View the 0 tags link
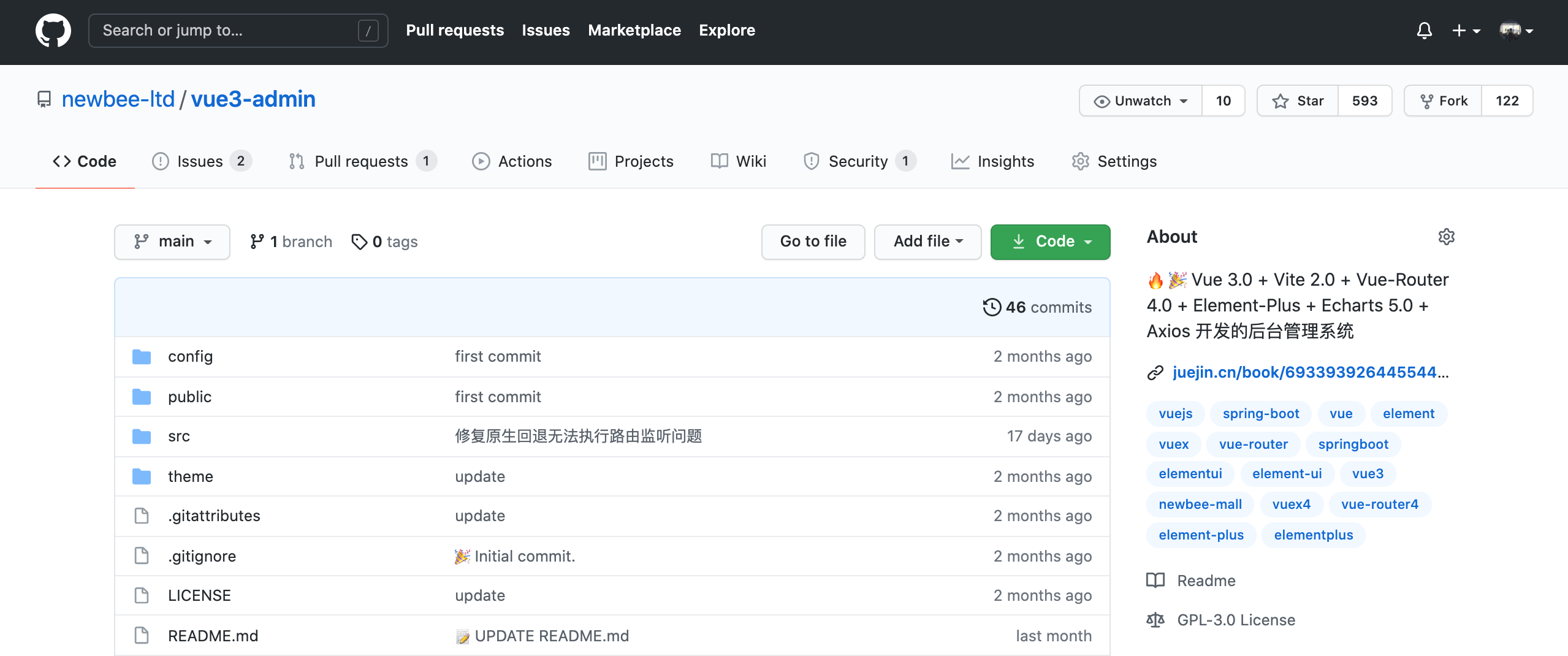The image size is (1568, 656). coord(385,242)
